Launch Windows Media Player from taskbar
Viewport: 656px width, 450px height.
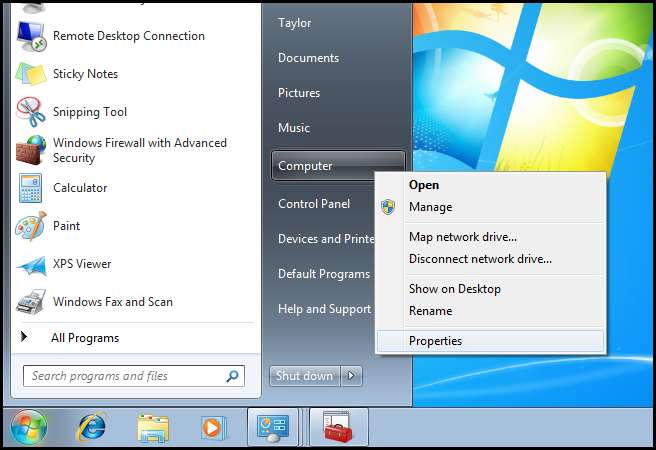point(213,428)
